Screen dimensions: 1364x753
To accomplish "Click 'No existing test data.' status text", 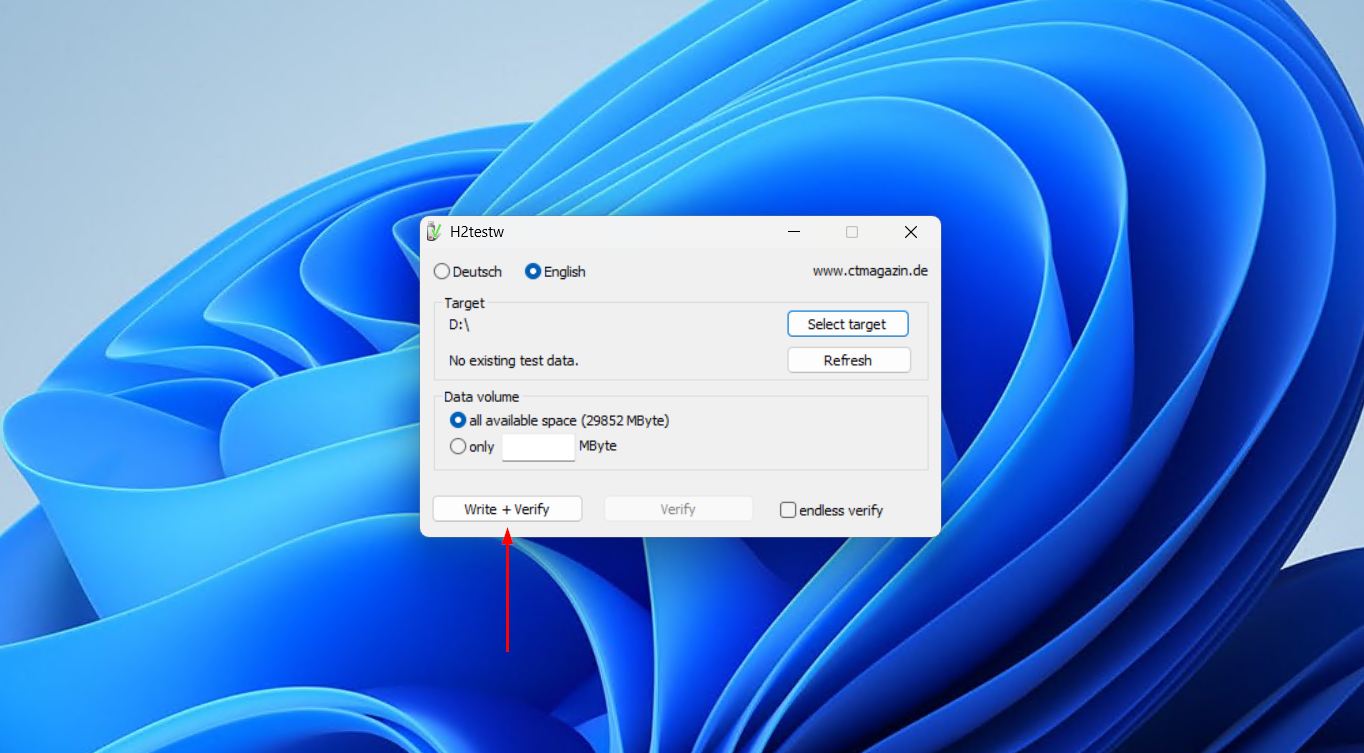I will pyautogui.click(x=514, y=360).
